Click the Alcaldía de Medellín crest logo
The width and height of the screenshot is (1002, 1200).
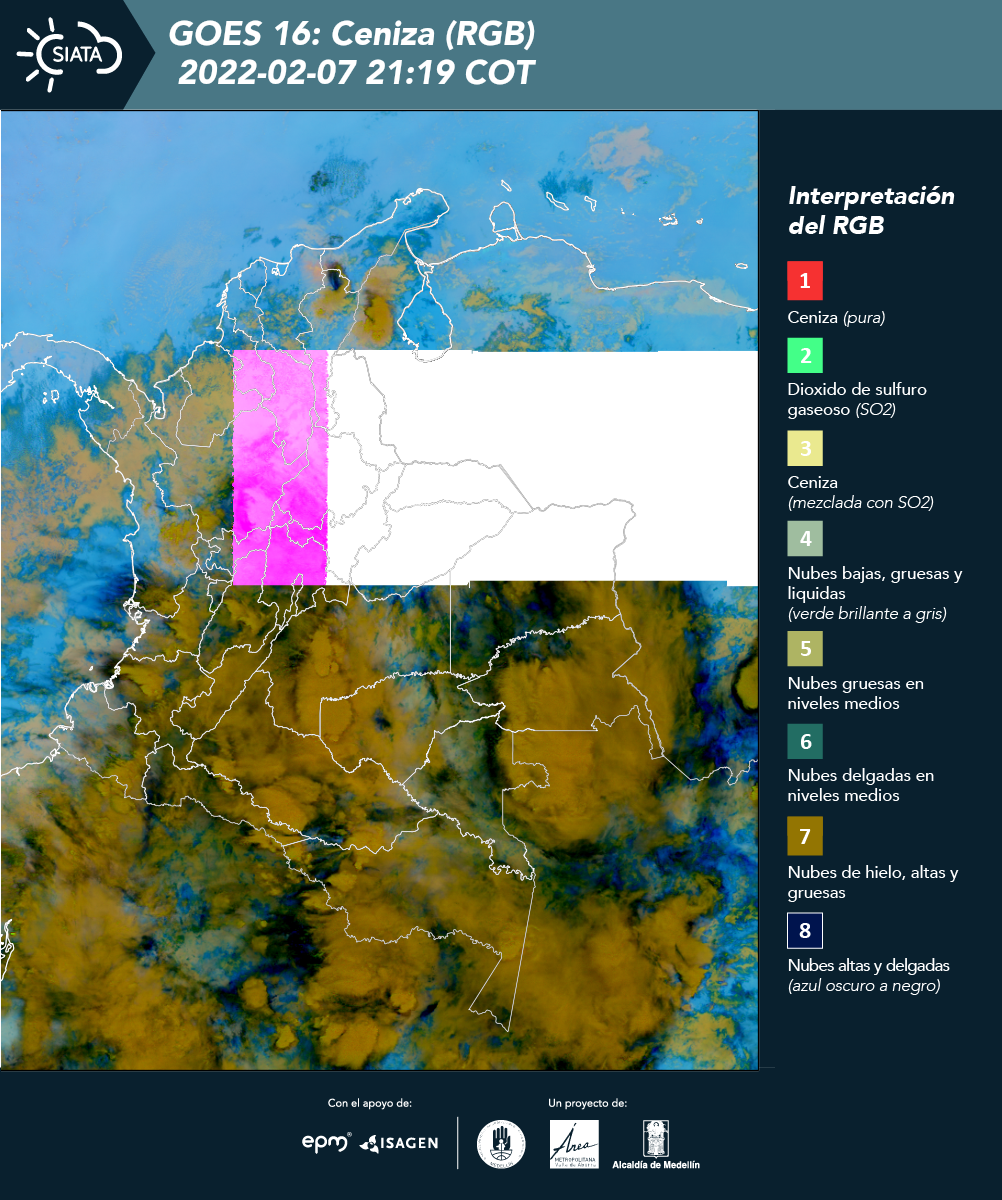[656, 1144]
